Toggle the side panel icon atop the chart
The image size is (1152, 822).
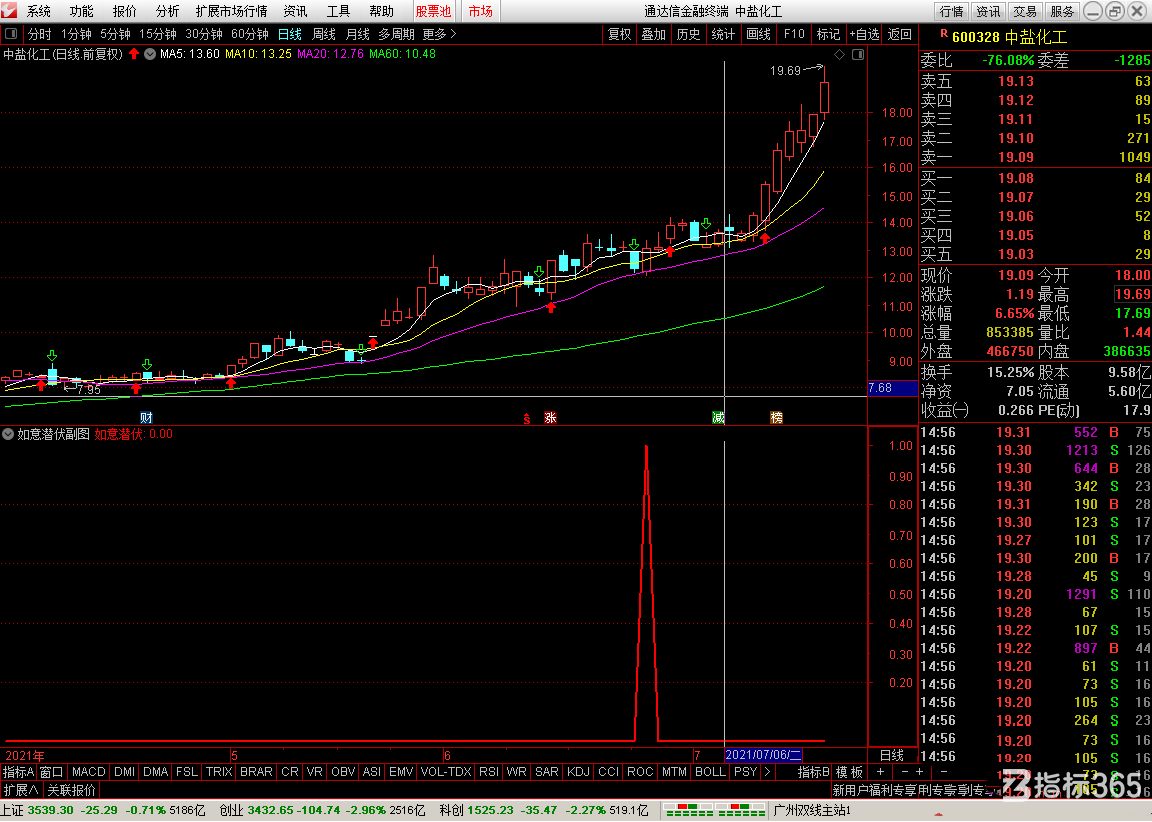coord(857,55)
